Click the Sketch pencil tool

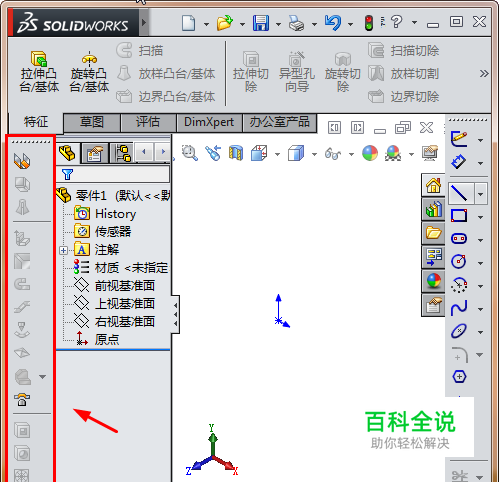(x=459, y=139)
